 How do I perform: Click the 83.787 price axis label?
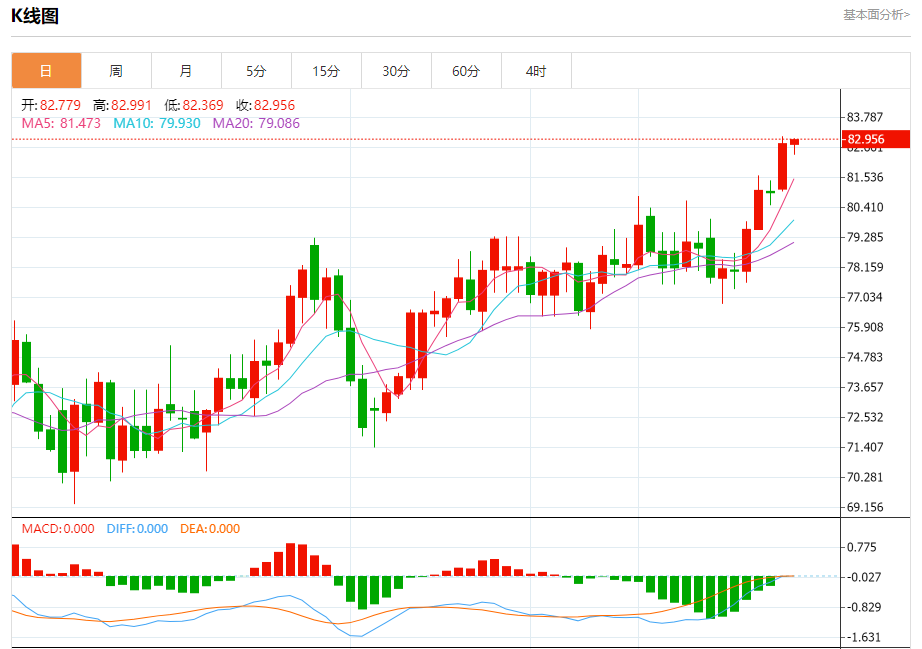[x=865, y=117]
